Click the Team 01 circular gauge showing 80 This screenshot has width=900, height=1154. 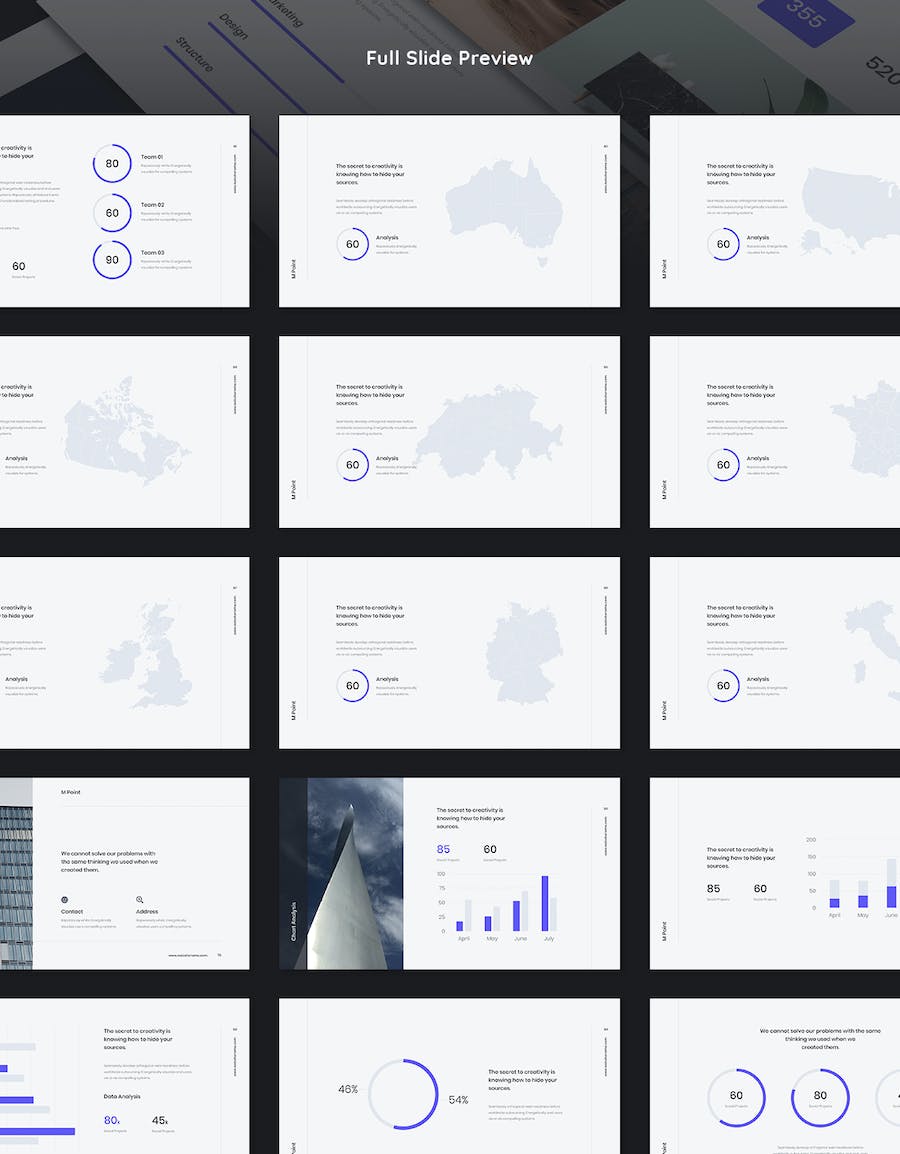click(112, 164)
